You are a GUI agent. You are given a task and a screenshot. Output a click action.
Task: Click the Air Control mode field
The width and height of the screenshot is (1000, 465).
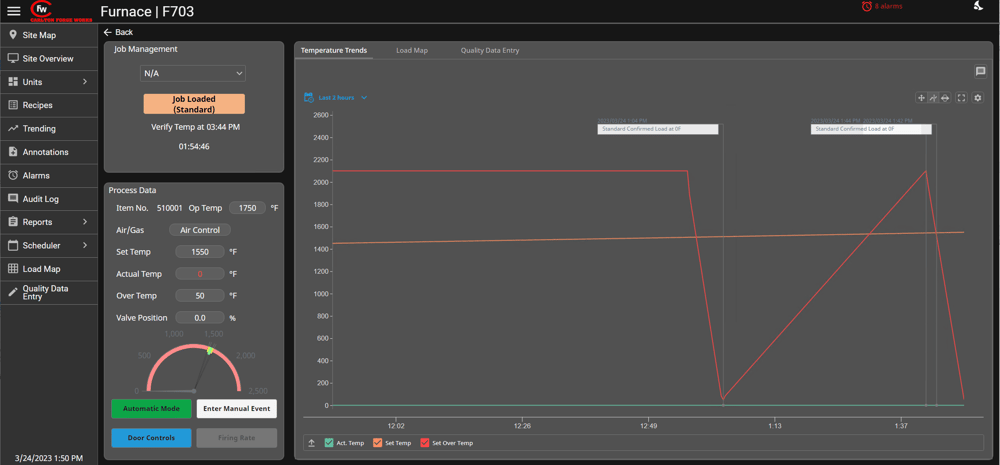(200, 230)
